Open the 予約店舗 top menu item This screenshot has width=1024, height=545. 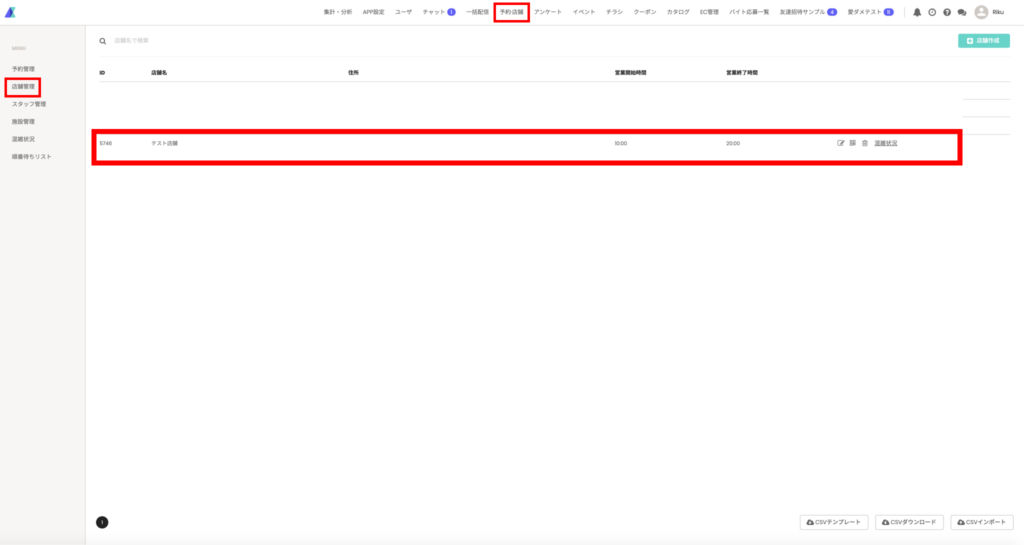[x=511, y=12]
